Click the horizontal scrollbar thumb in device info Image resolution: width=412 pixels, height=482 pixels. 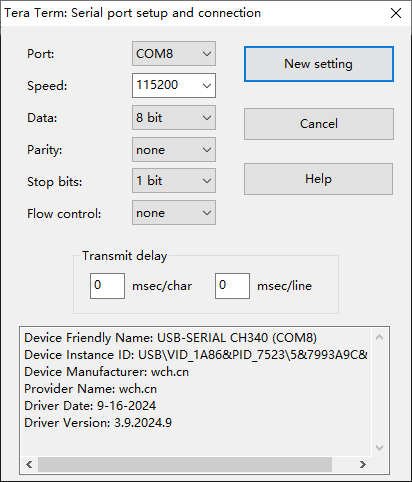click(185, 464)
